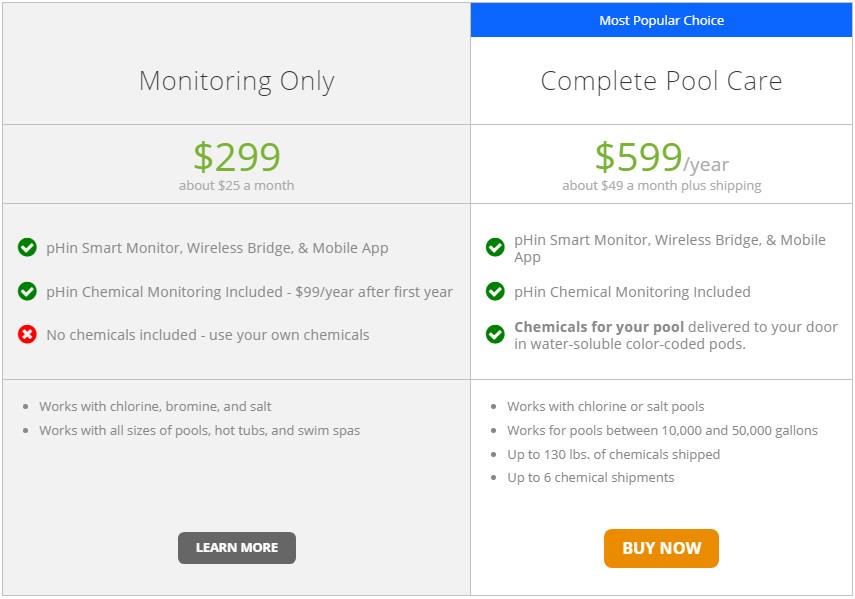Click about $49 a month plus shipping text

tap(661, 185)
